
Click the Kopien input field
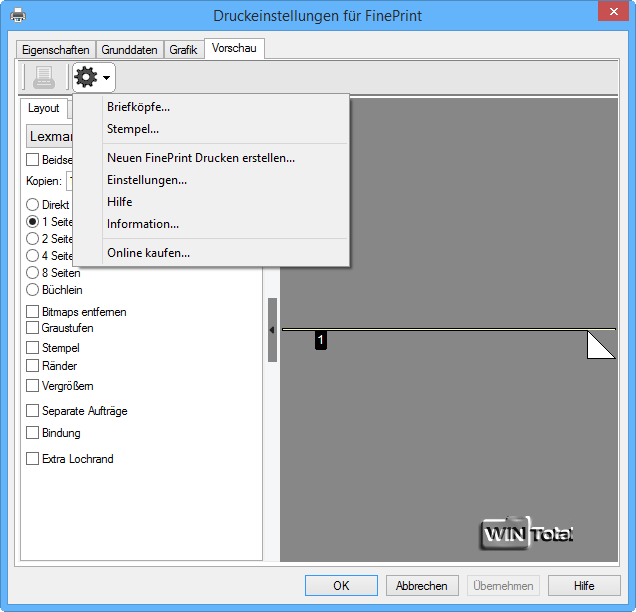tap(70, 181)
